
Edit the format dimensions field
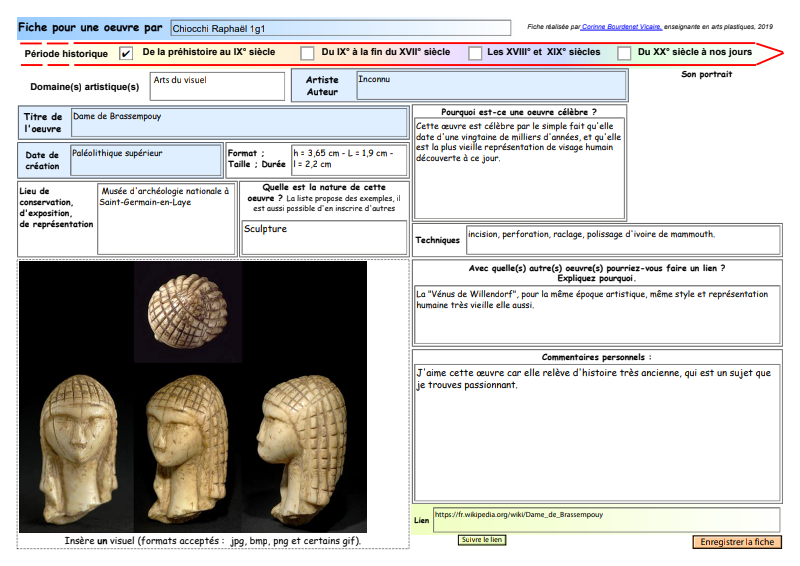pyautogui.click(x=348, y=161)
